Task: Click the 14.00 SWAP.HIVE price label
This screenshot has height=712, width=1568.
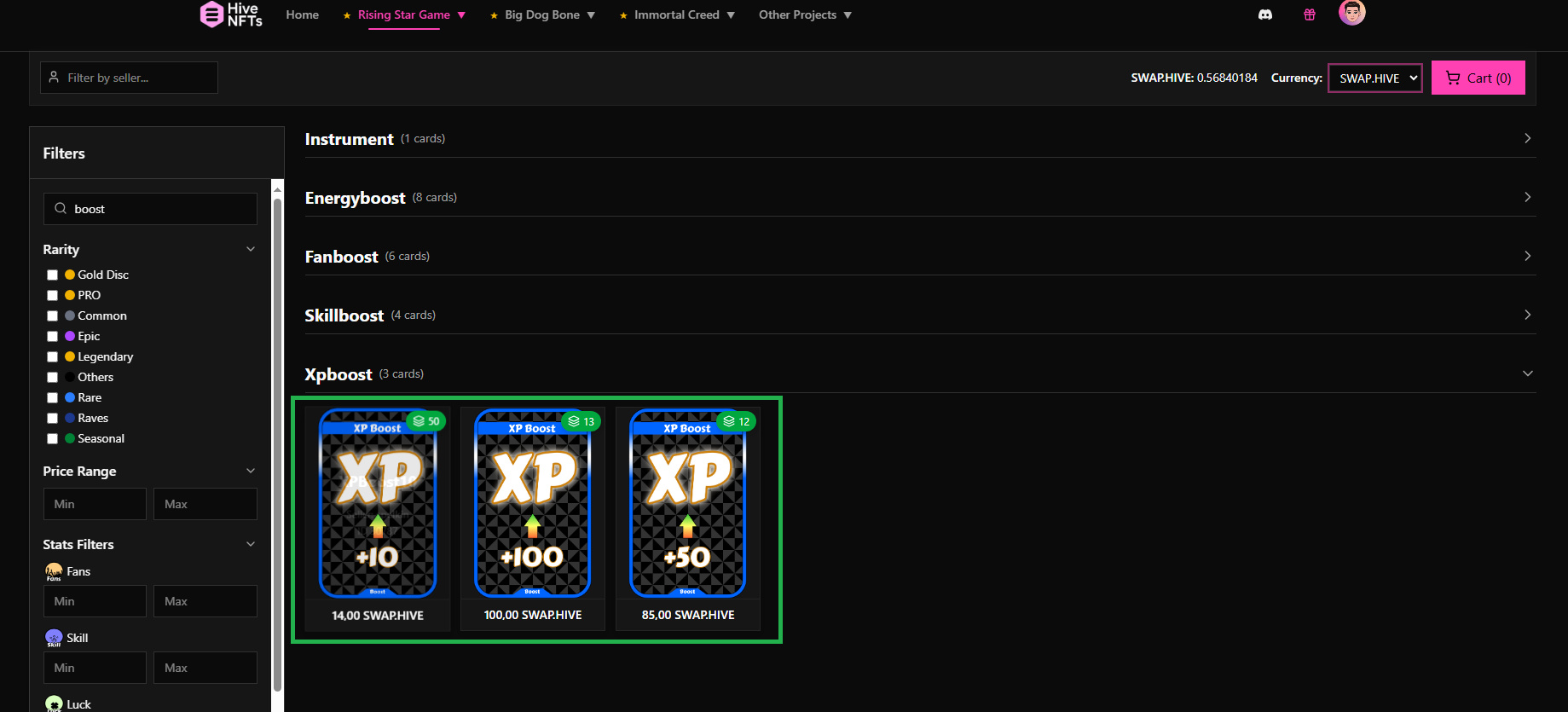Action: click(x=378, y=615)
